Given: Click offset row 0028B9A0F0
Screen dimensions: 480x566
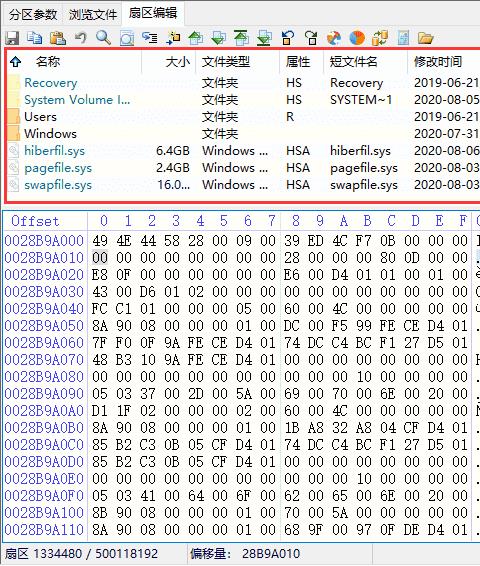Looking at the screenshot, I should point(44,496).
